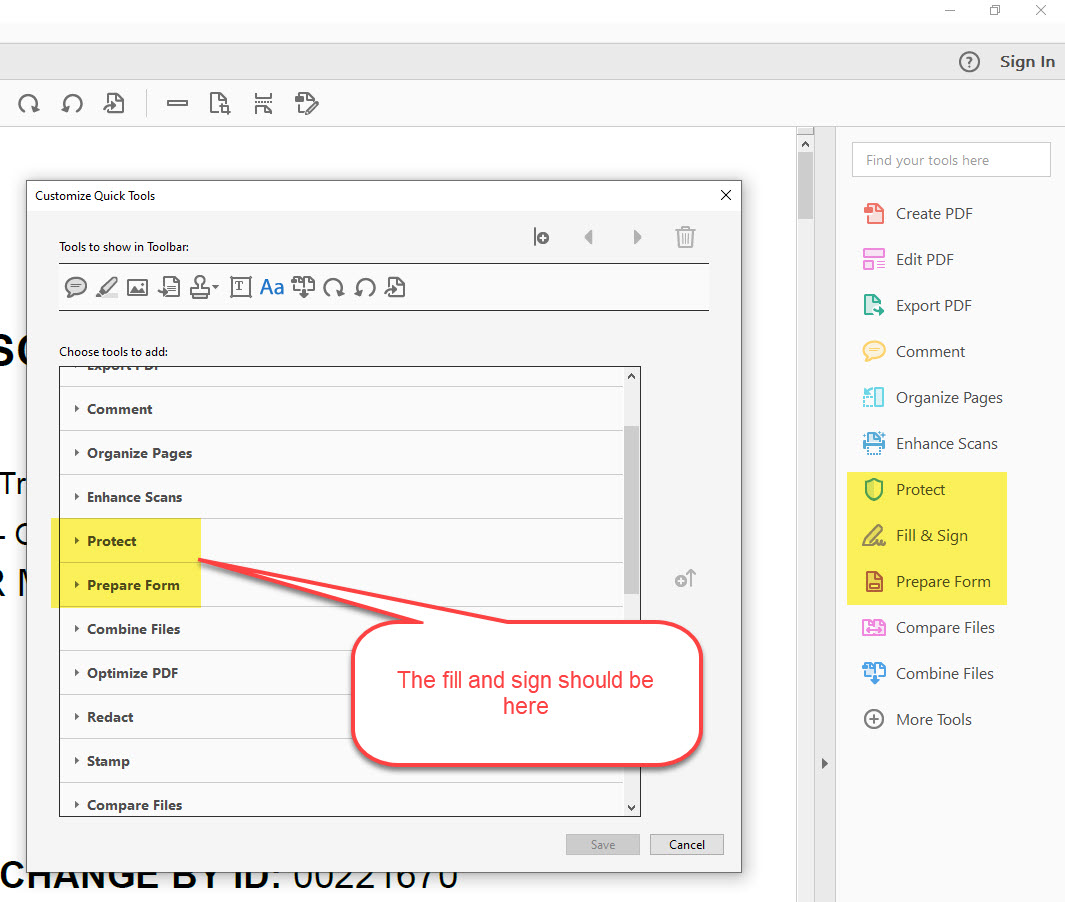This screenshot has width=1065, height=902.
Task: Click the Cancel button in the dialog
Action: [x=687, y=844]
